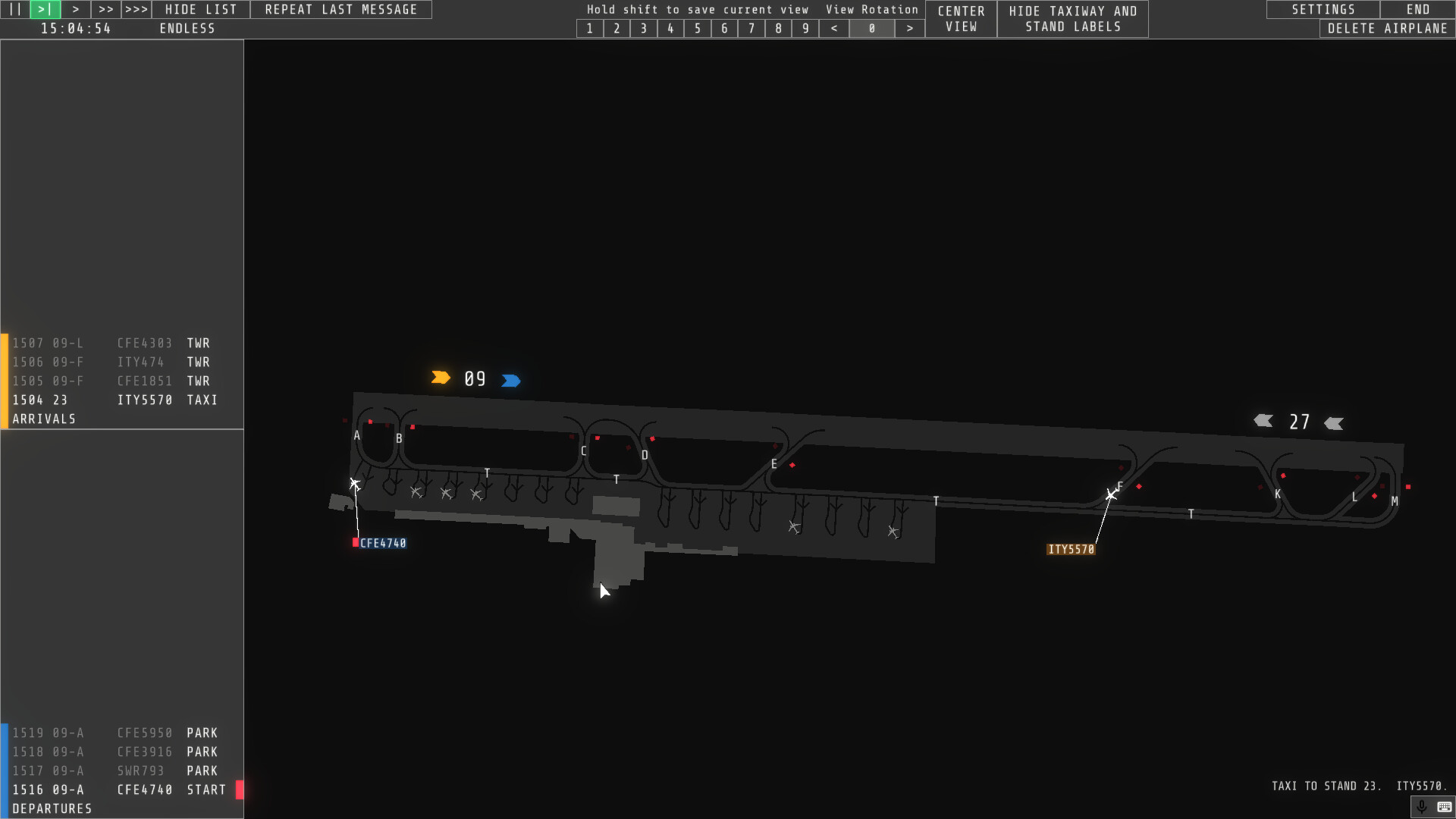Click the microphone icon for voice commands

(1421, 807)
